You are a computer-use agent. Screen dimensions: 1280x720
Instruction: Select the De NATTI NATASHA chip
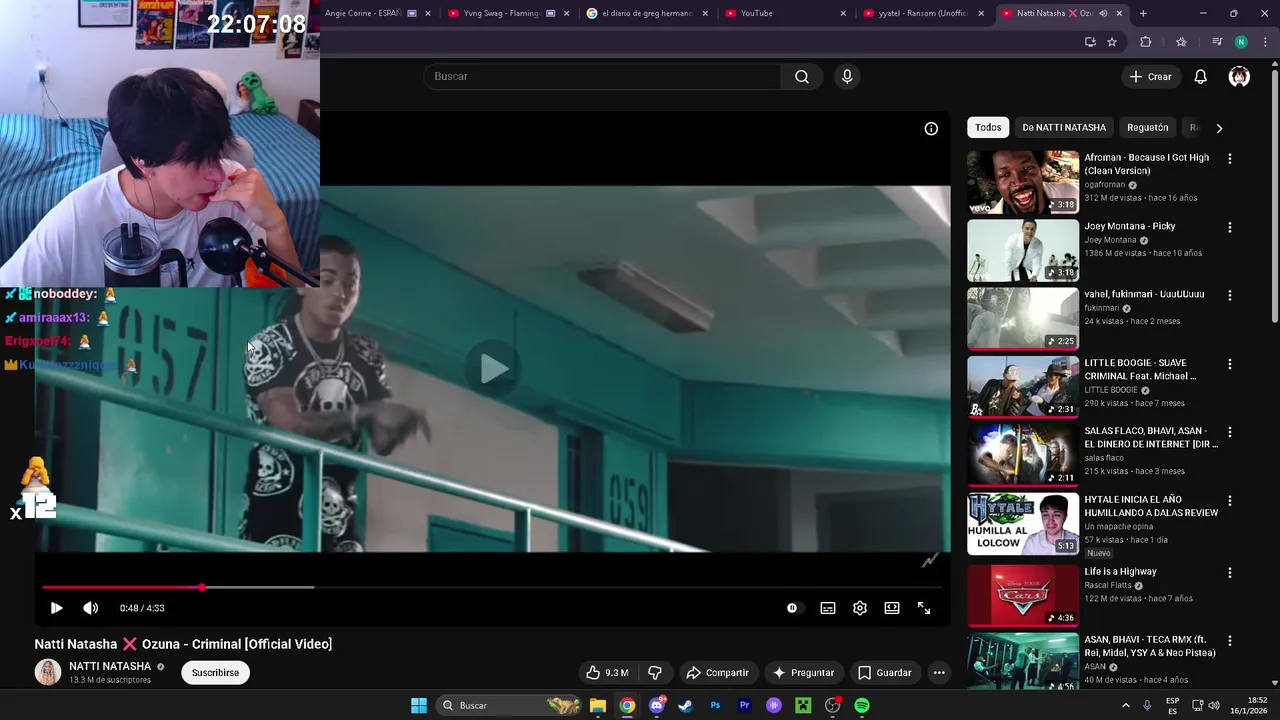coord(1064,128)
